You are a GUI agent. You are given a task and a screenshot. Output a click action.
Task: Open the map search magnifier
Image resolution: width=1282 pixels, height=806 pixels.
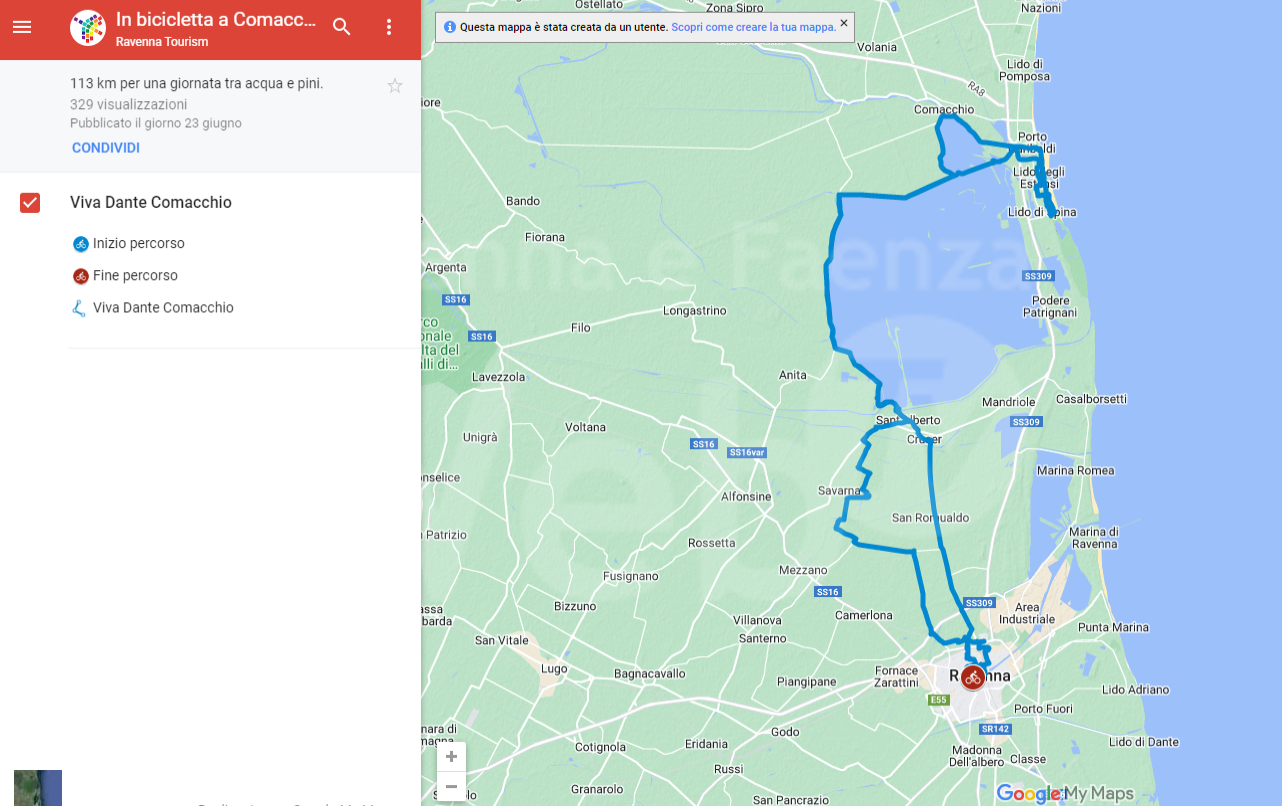tap(342, 27)
